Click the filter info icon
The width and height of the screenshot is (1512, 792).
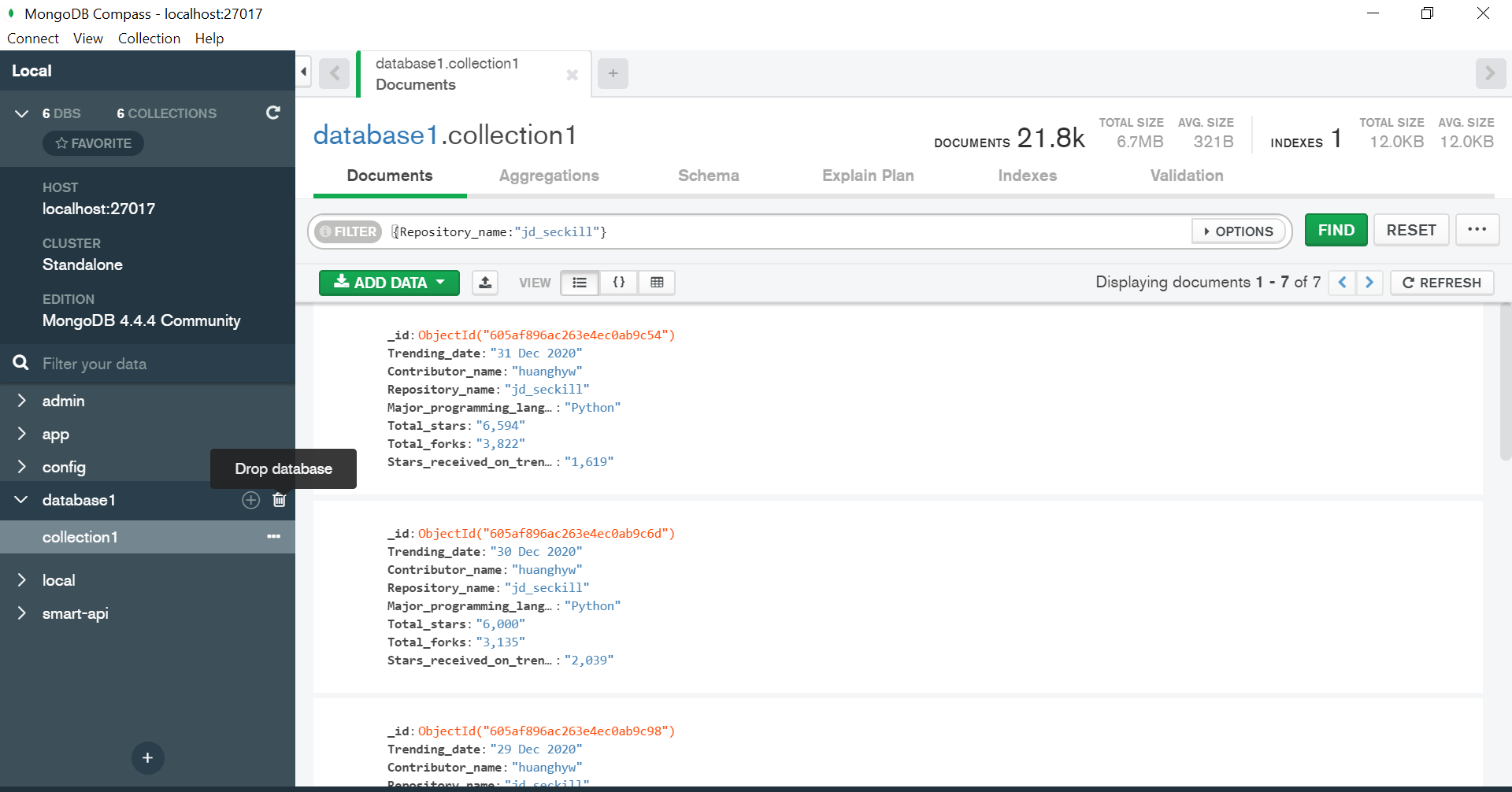tap(325, 231)
